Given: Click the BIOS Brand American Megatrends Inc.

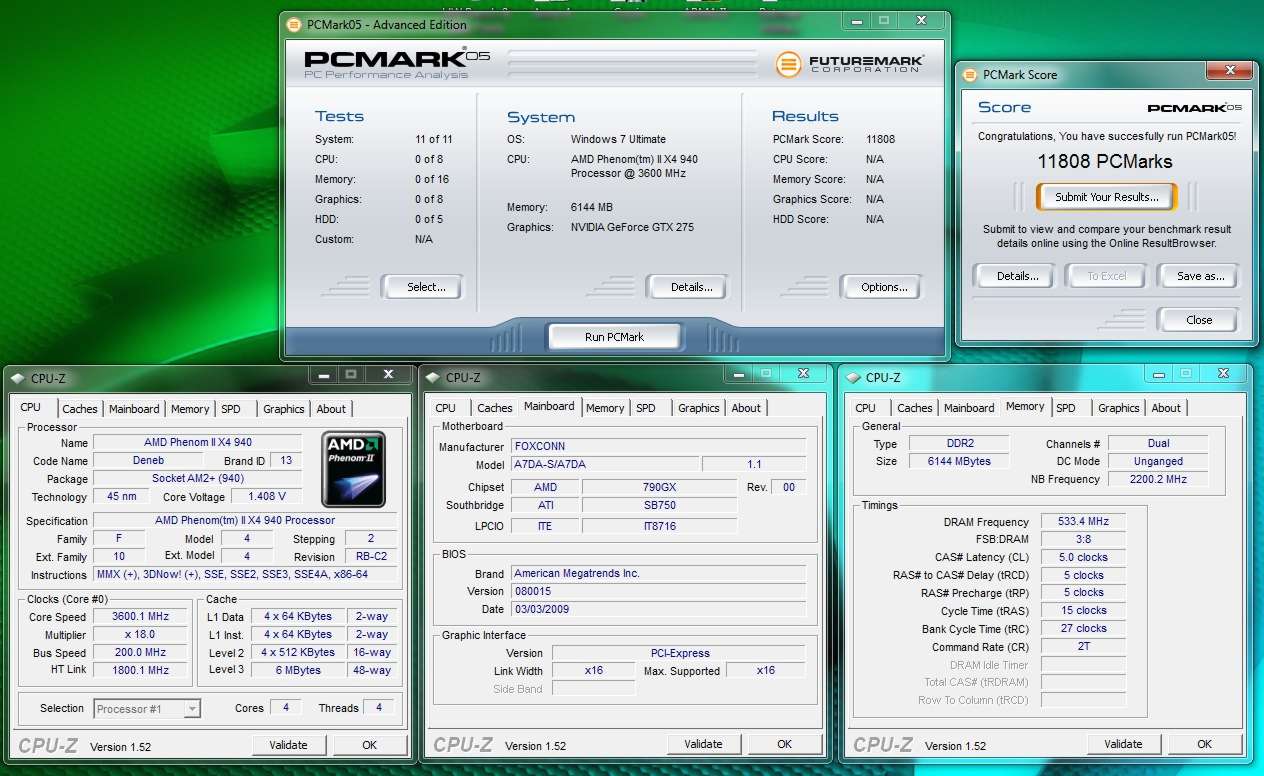Looking at the screenshot, I should (x=658, y=574).
